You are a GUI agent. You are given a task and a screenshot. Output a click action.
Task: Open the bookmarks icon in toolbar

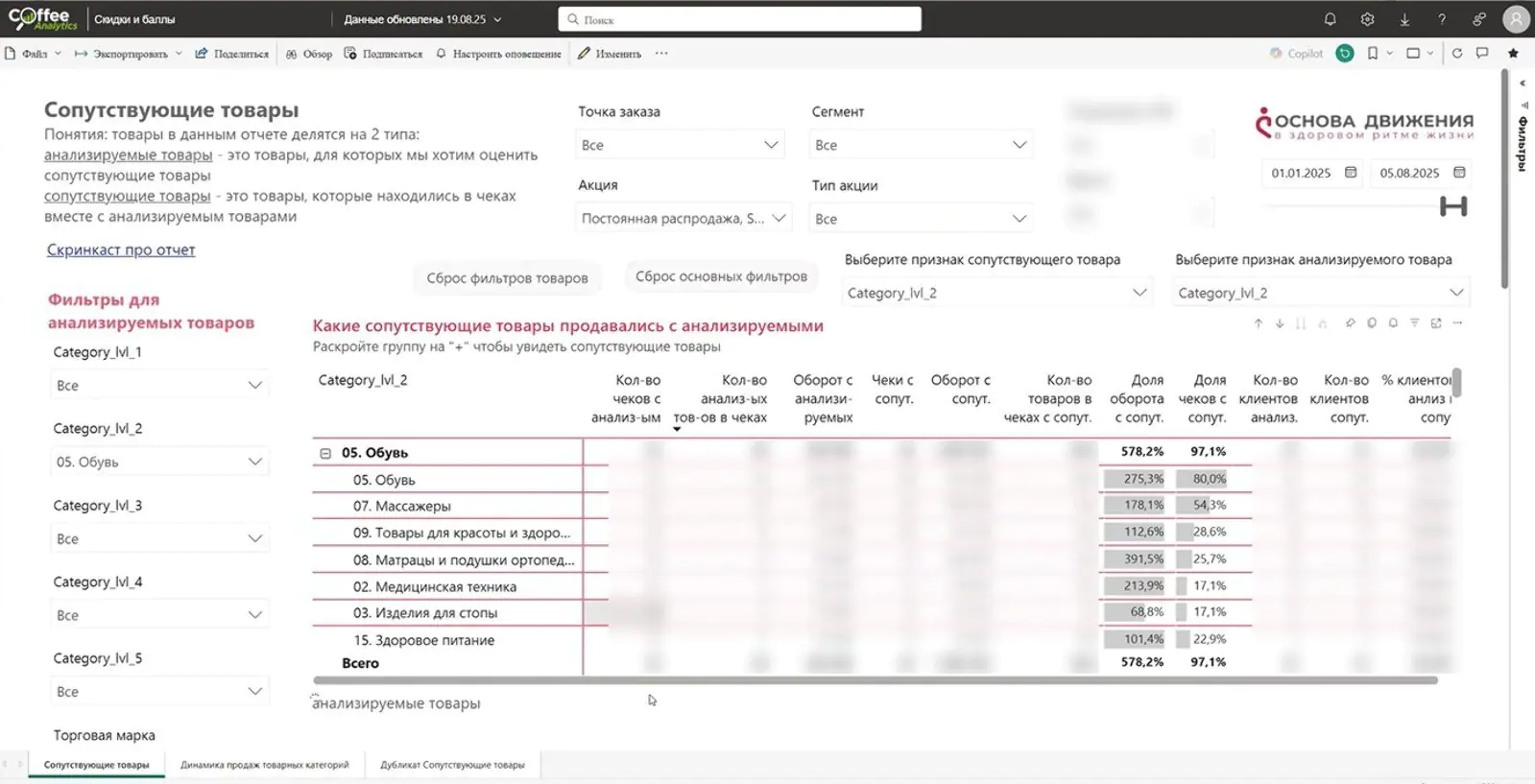pyautogui.click(x=1373, y=54)
